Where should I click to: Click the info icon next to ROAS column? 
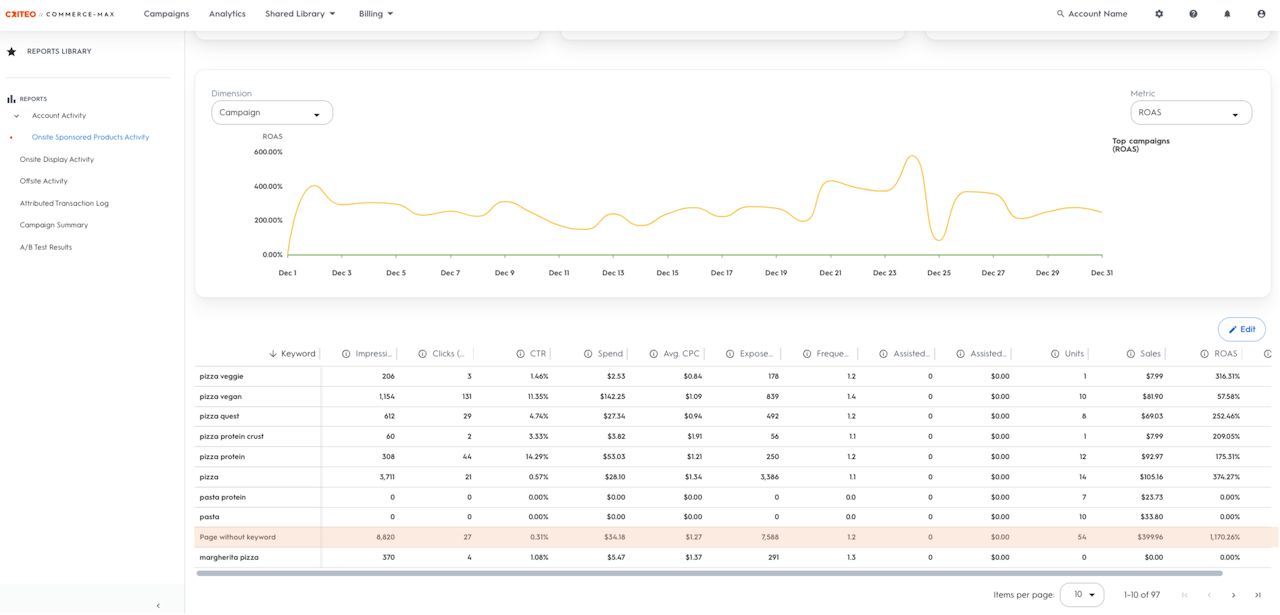tap(1206, 354)
